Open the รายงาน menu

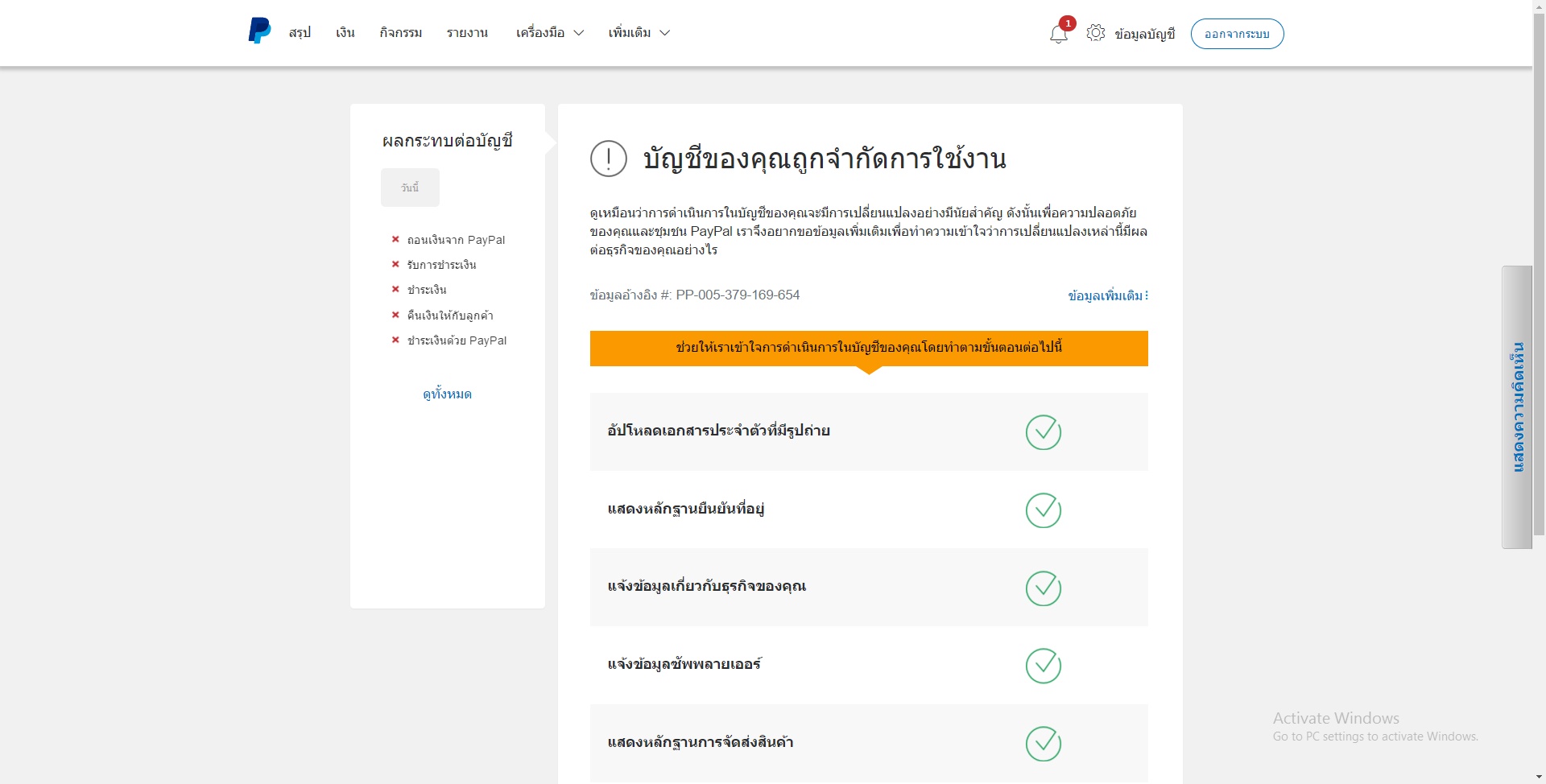tap(468, 33)
